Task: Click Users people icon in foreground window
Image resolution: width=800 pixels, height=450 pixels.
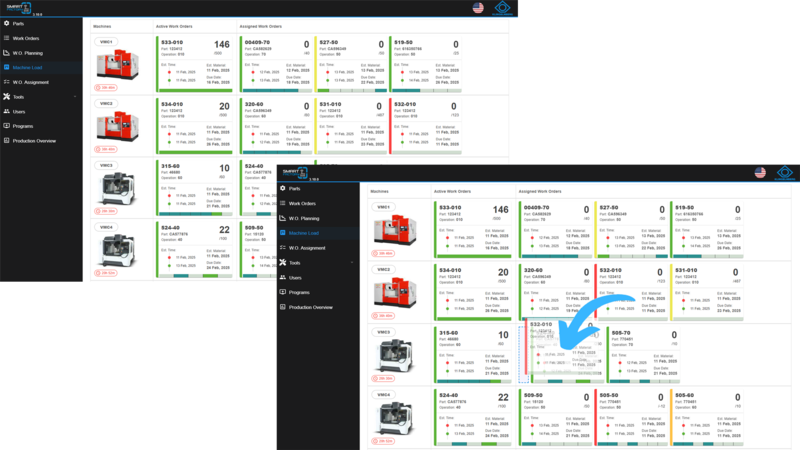Action: [x=283, y=277]
